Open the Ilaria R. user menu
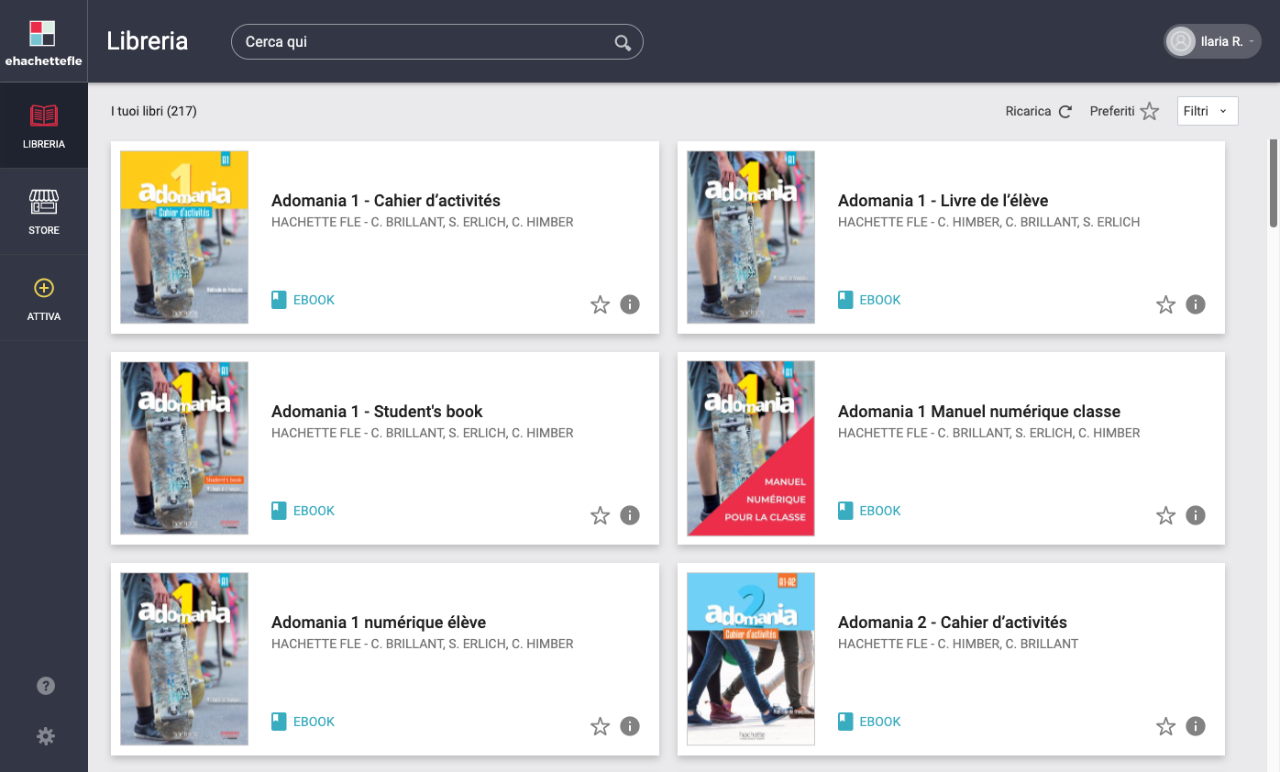This screenshot has width=1280, height=772. tap(1212, 41)
